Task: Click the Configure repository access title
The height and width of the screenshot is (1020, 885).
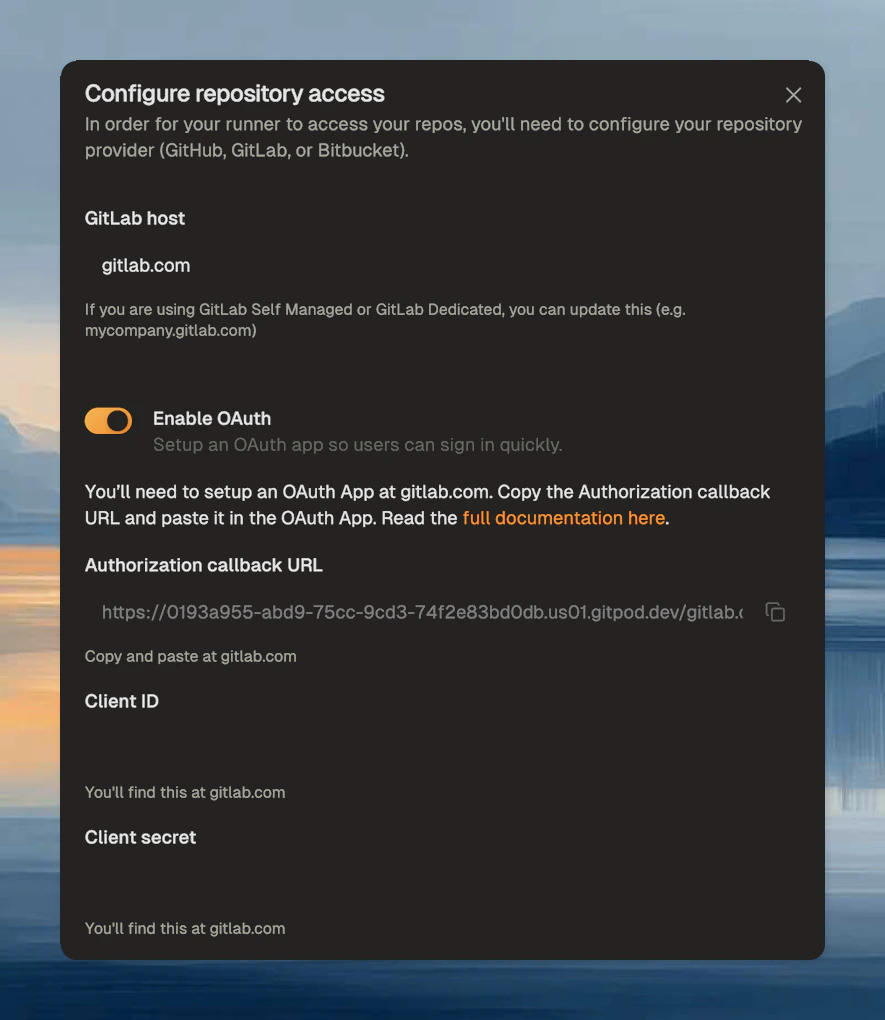Action: 235,94
